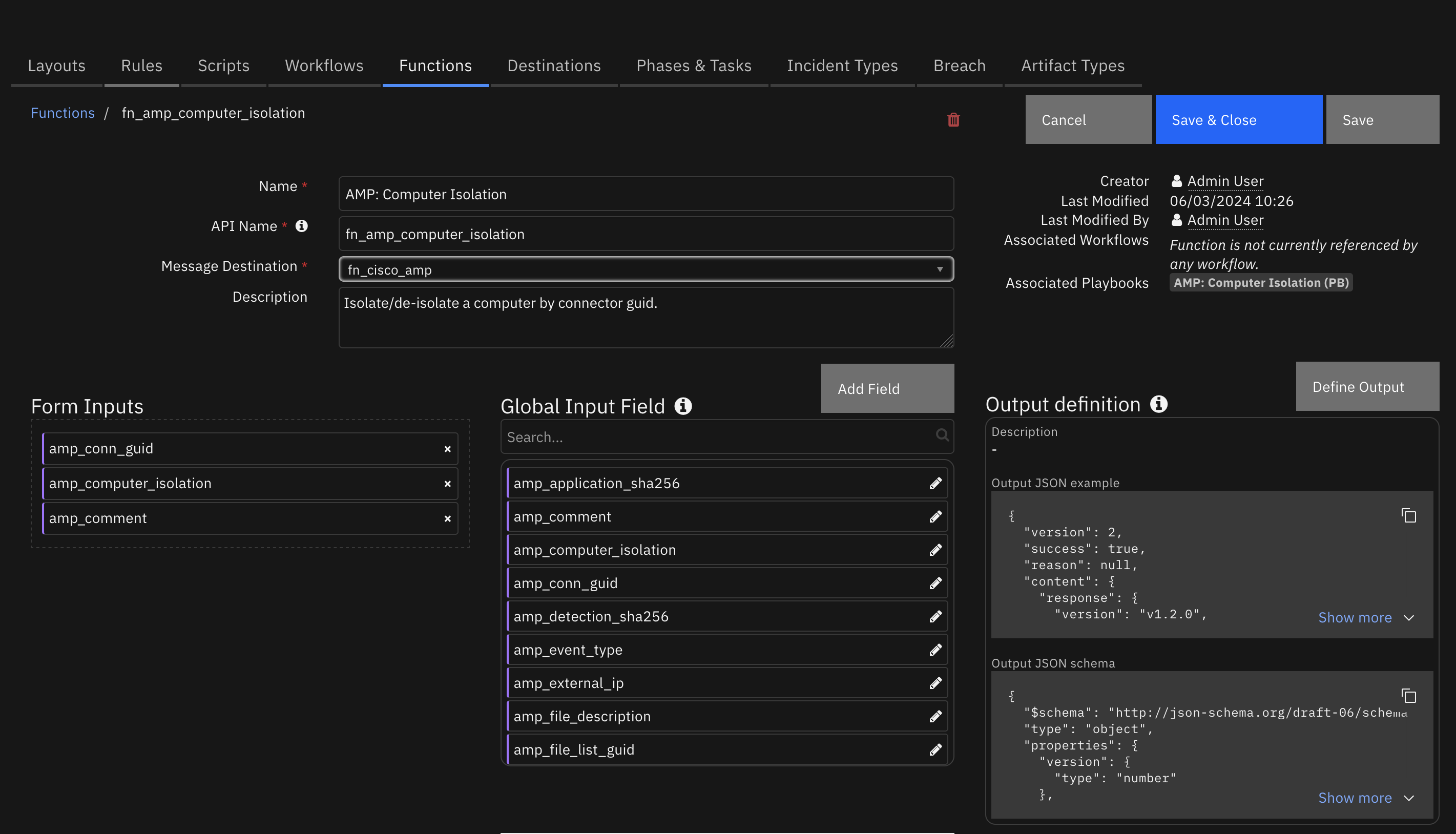The image size is (1456, 834).
Task: Remove amp_computer_isolation from Form Inputs
Action: click(448, 483)
